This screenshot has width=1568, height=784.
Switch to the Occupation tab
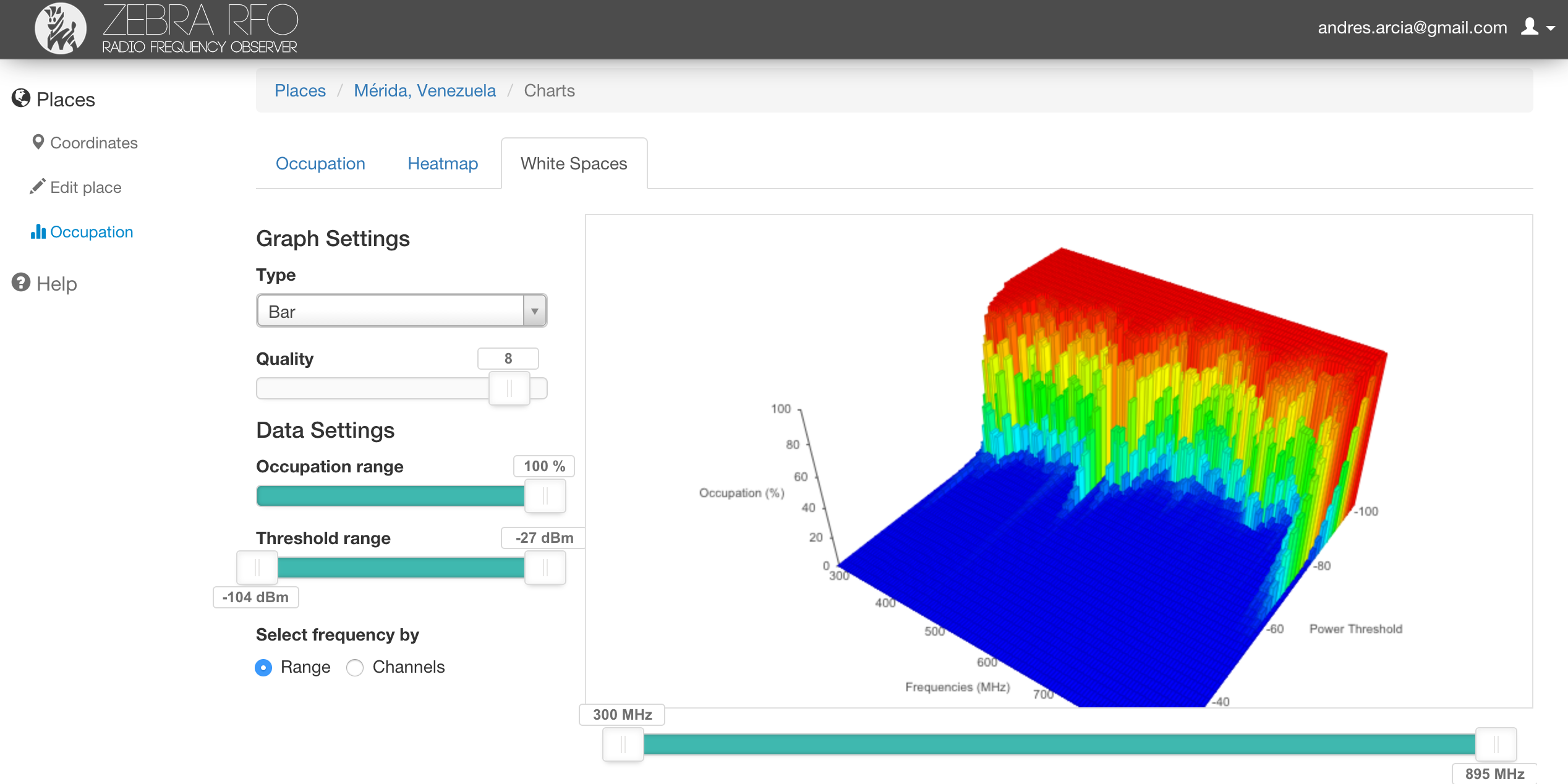(320, 164)
